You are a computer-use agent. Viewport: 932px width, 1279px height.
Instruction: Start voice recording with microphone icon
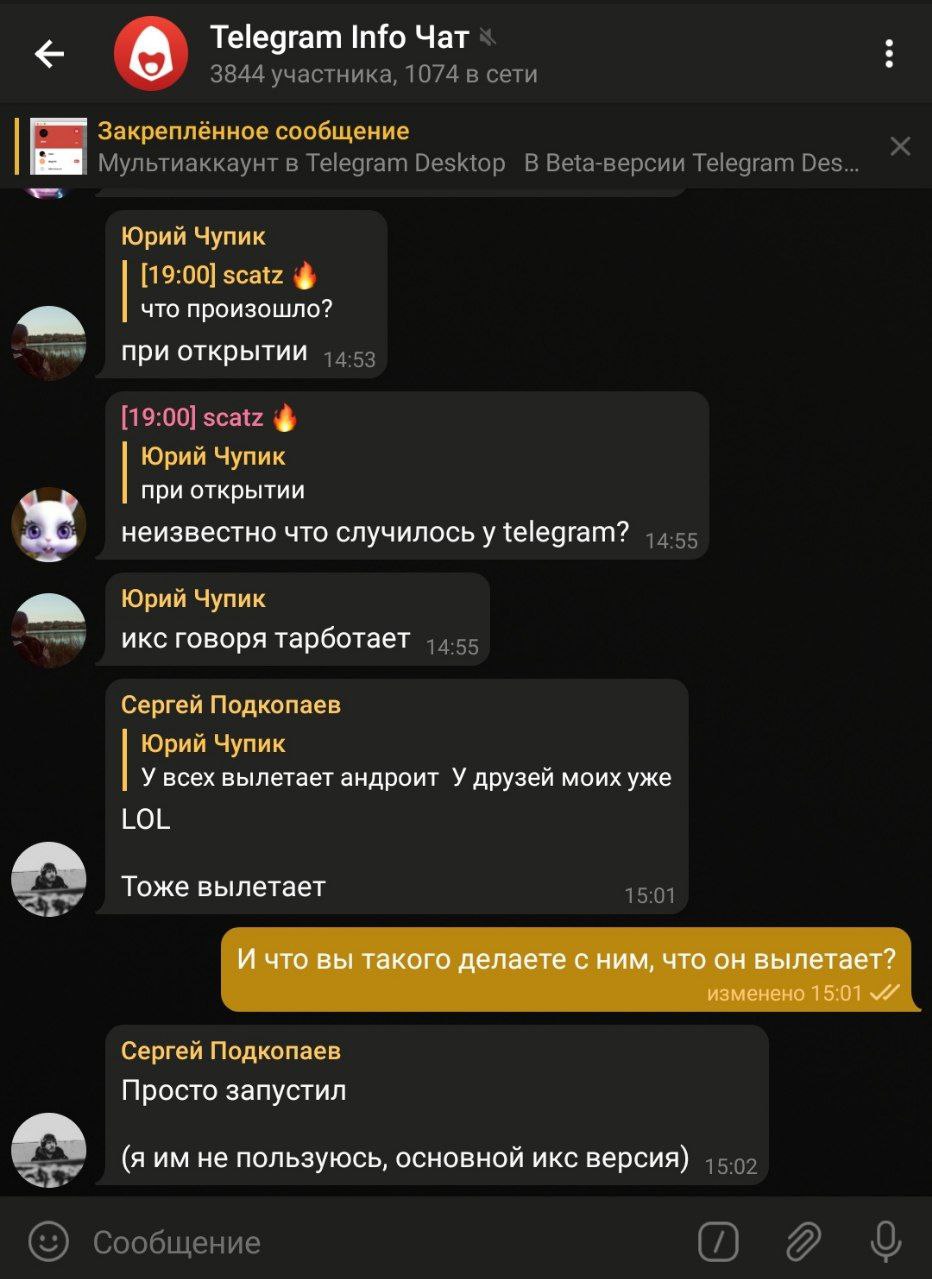[x=885, y=1242]
